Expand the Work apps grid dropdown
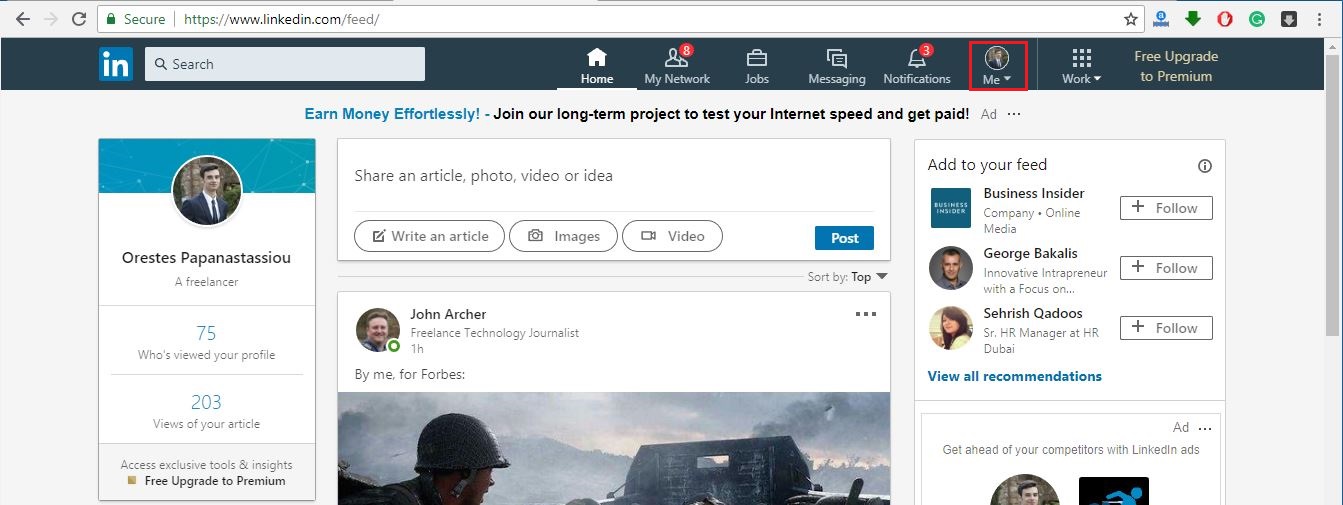The height and width of the screenshot is (505, 1343). point(1082,66)
